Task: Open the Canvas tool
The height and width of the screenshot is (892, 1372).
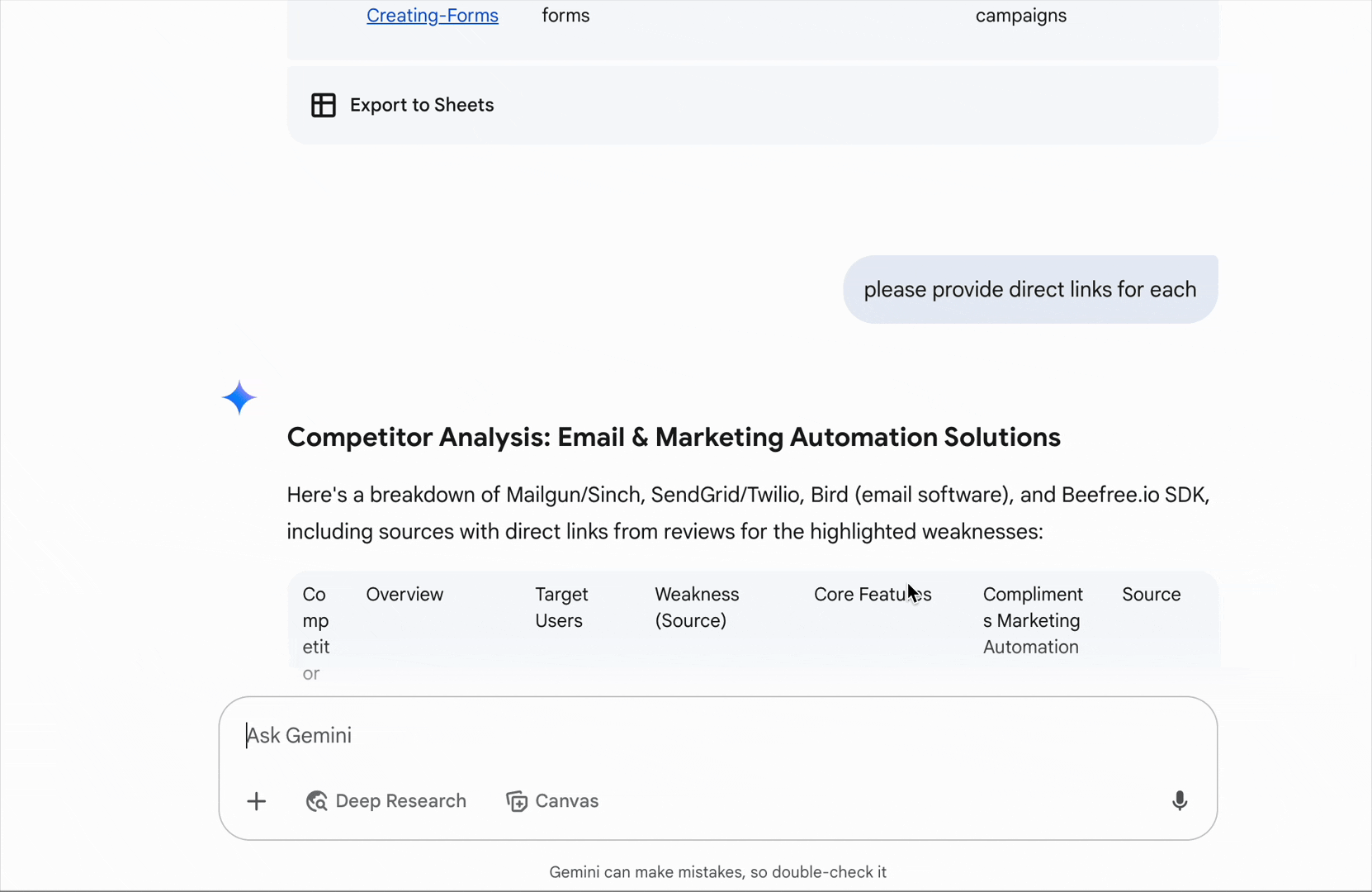Action: [552, 801]
